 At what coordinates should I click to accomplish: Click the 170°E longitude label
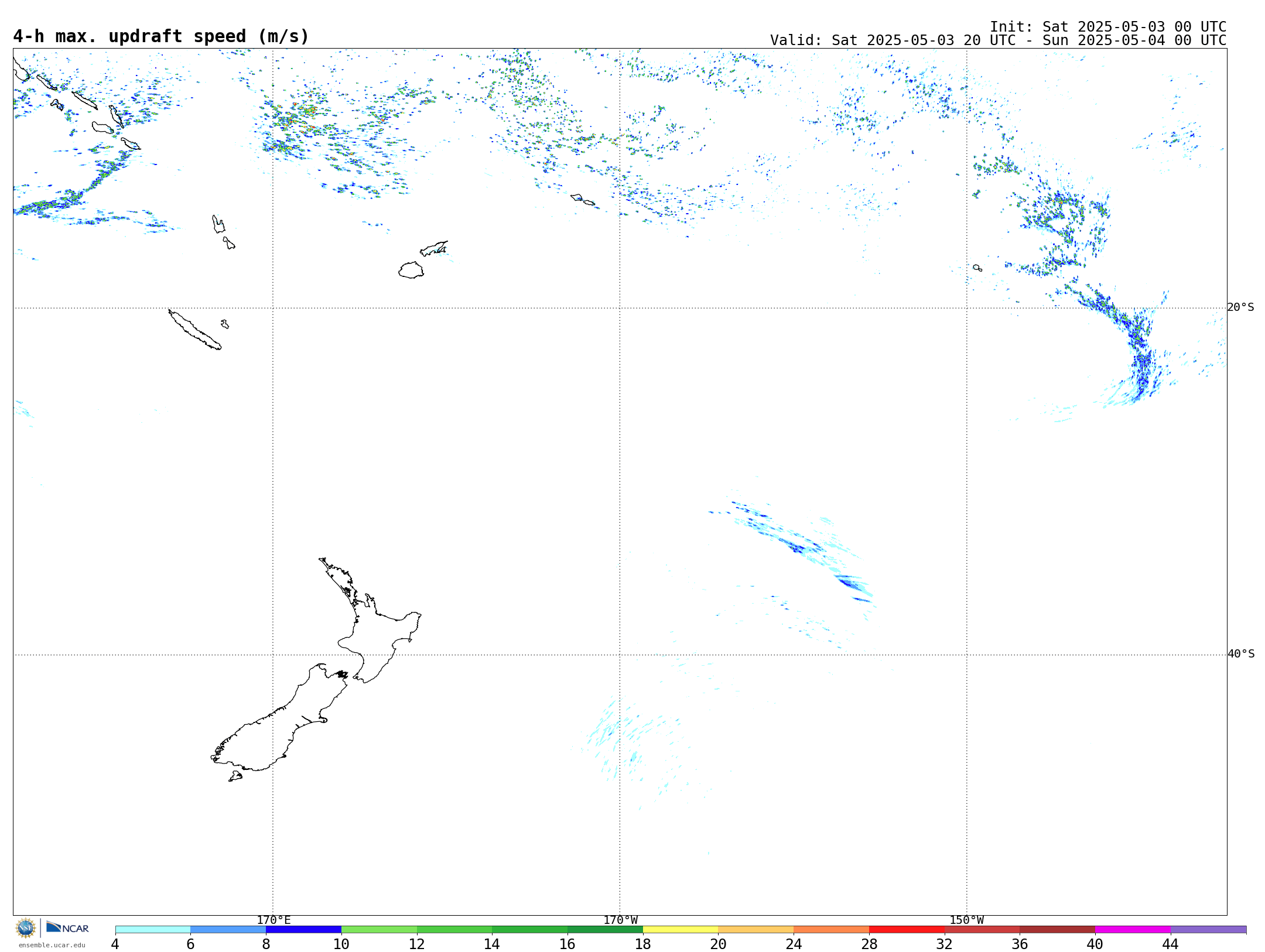pyautogui.click(x=273, y=920)
